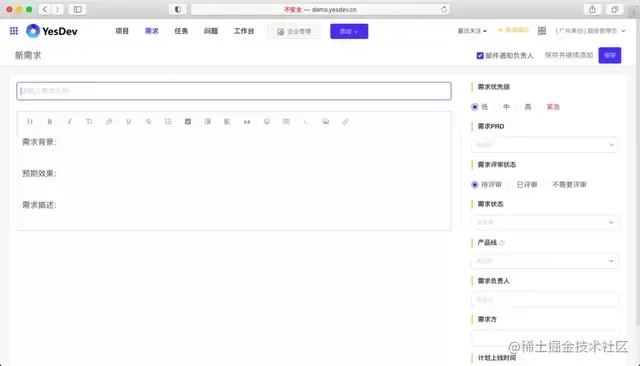Viewport: 640px width, 366px height.
Task: Focus the requirement title input field
Action: coord(234,91)
